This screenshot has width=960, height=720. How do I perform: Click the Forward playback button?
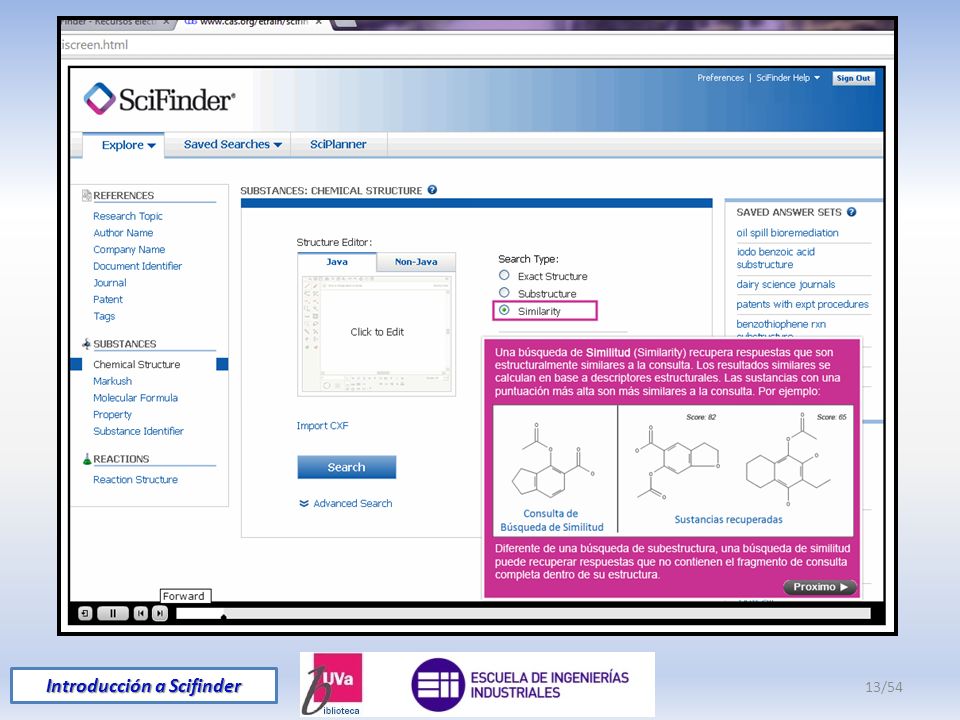tap(160, 613)
